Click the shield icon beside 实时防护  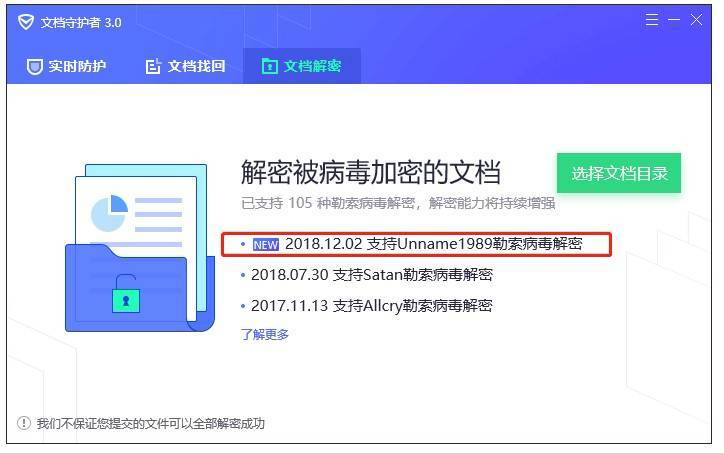point(34,66)
